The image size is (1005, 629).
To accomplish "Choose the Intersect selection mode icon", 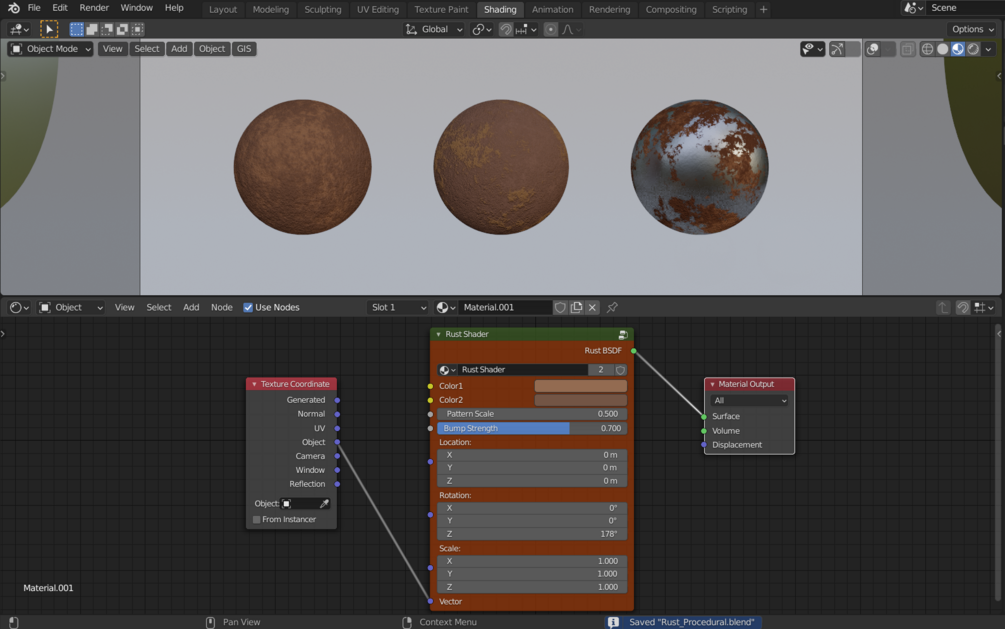I will click(x=138, y=29).
